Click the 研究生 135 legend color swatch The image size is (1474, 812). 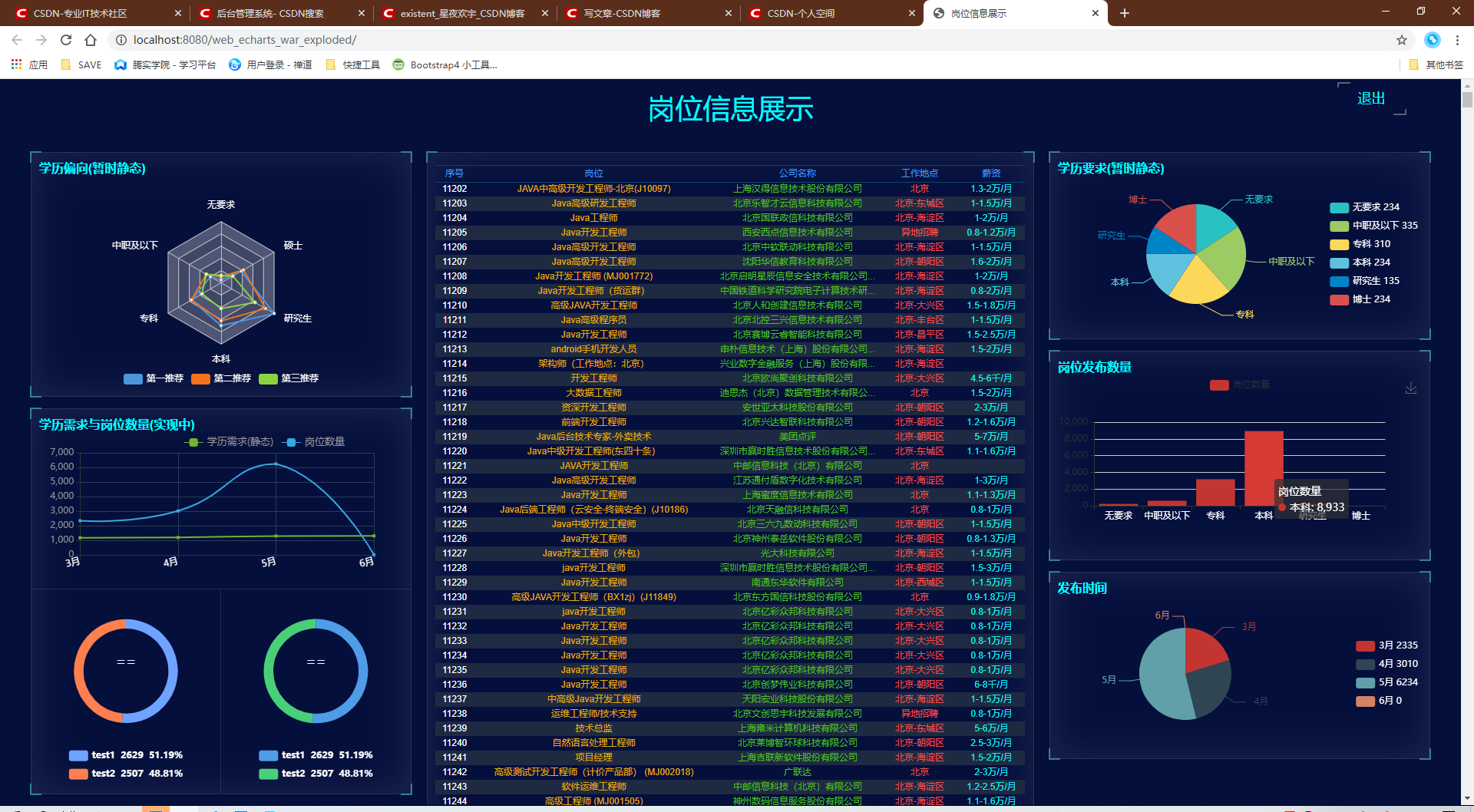point(1339,281)
